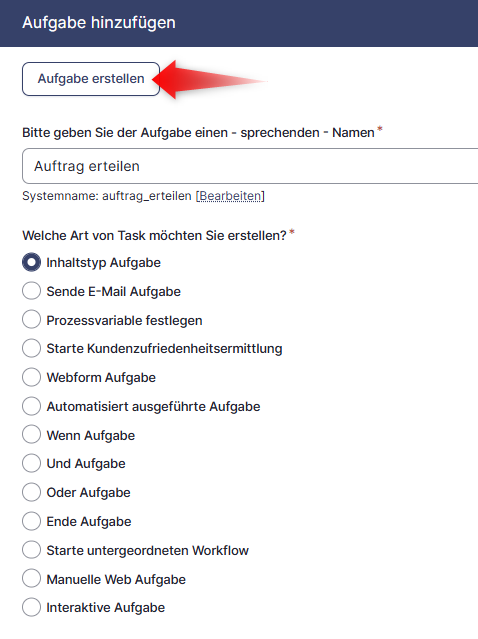Click the Systemname auftrag_erteilen text
The height and width of the screenshot is (639, 478).
(107, 196)
